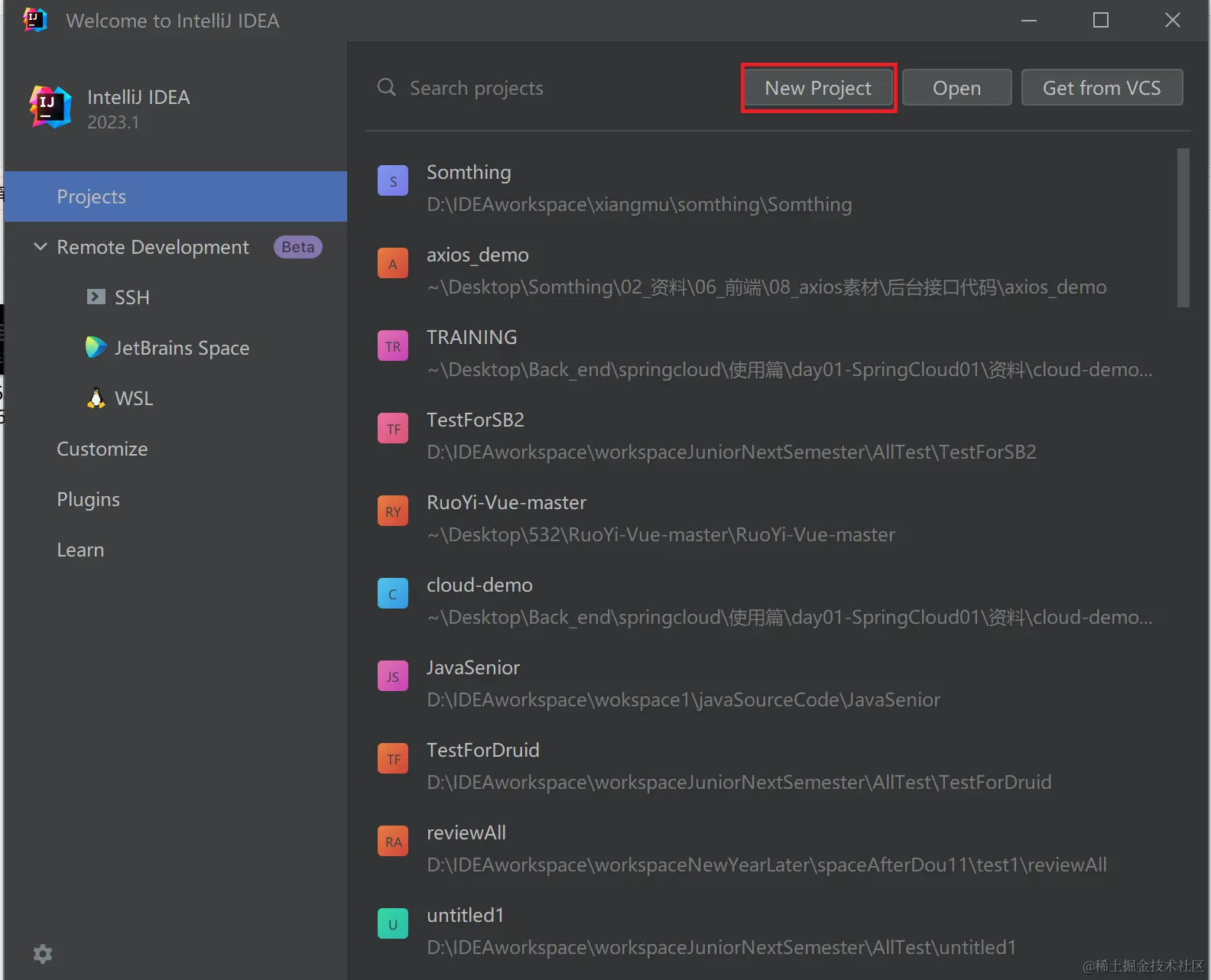Screen dimensions: 1211x980
Task: Click the JavaSenior project JS icon
Action: (393, 676)
